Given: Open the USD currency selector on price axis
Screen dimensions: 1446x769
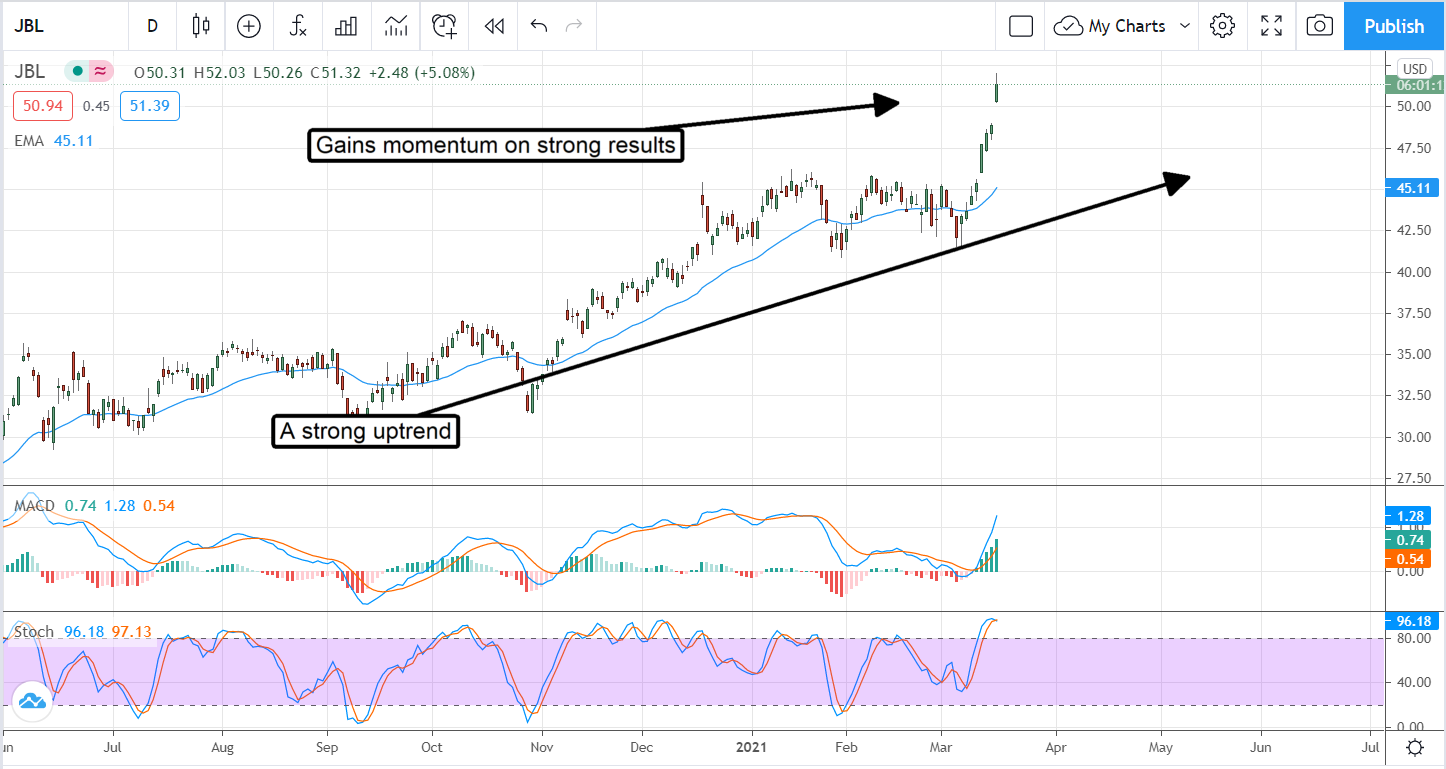Looking at the screenshot, I should (x=1415, y=68).
